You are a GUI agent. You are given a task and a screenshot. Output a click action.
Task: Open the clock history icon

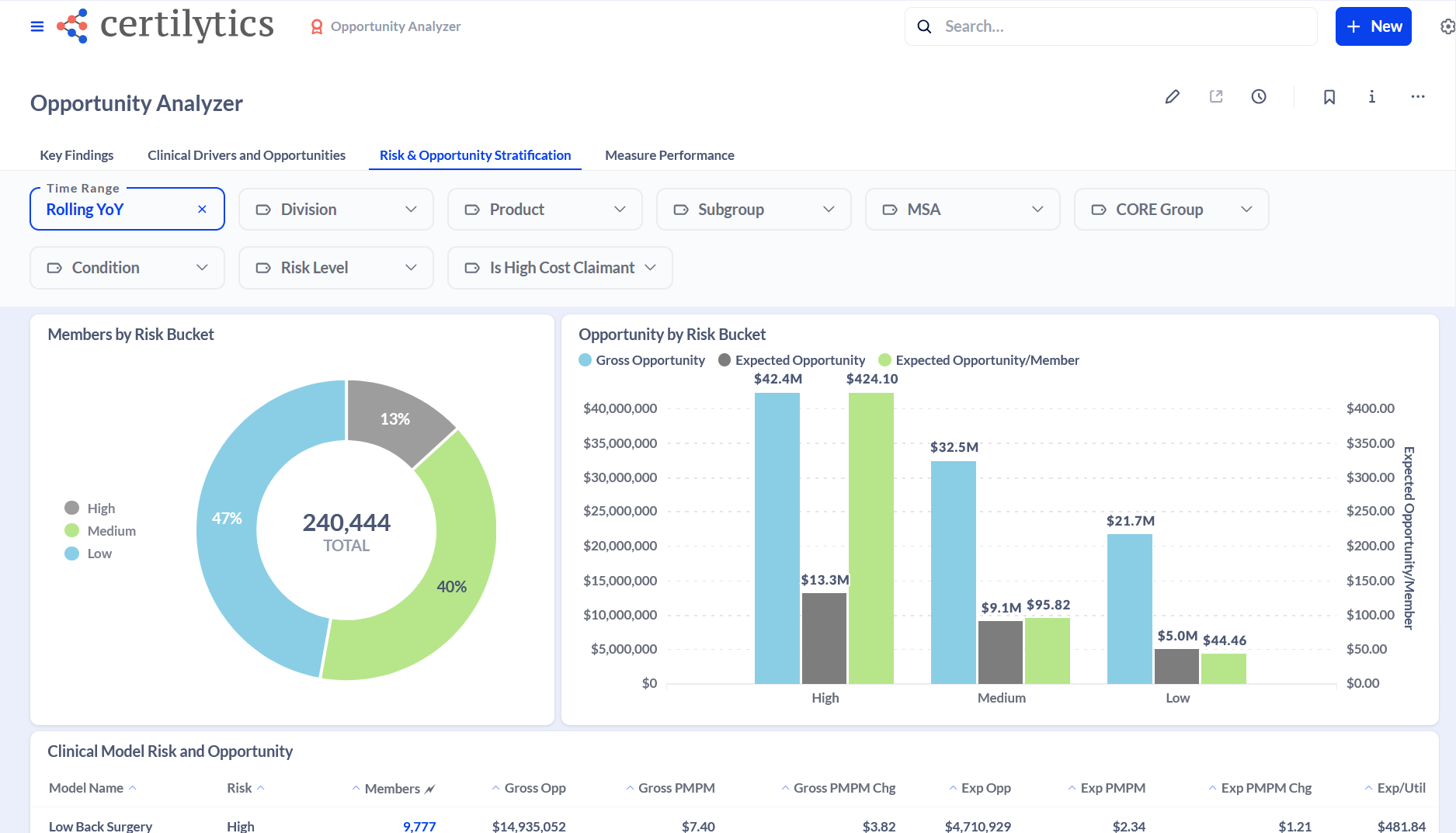1259,96
